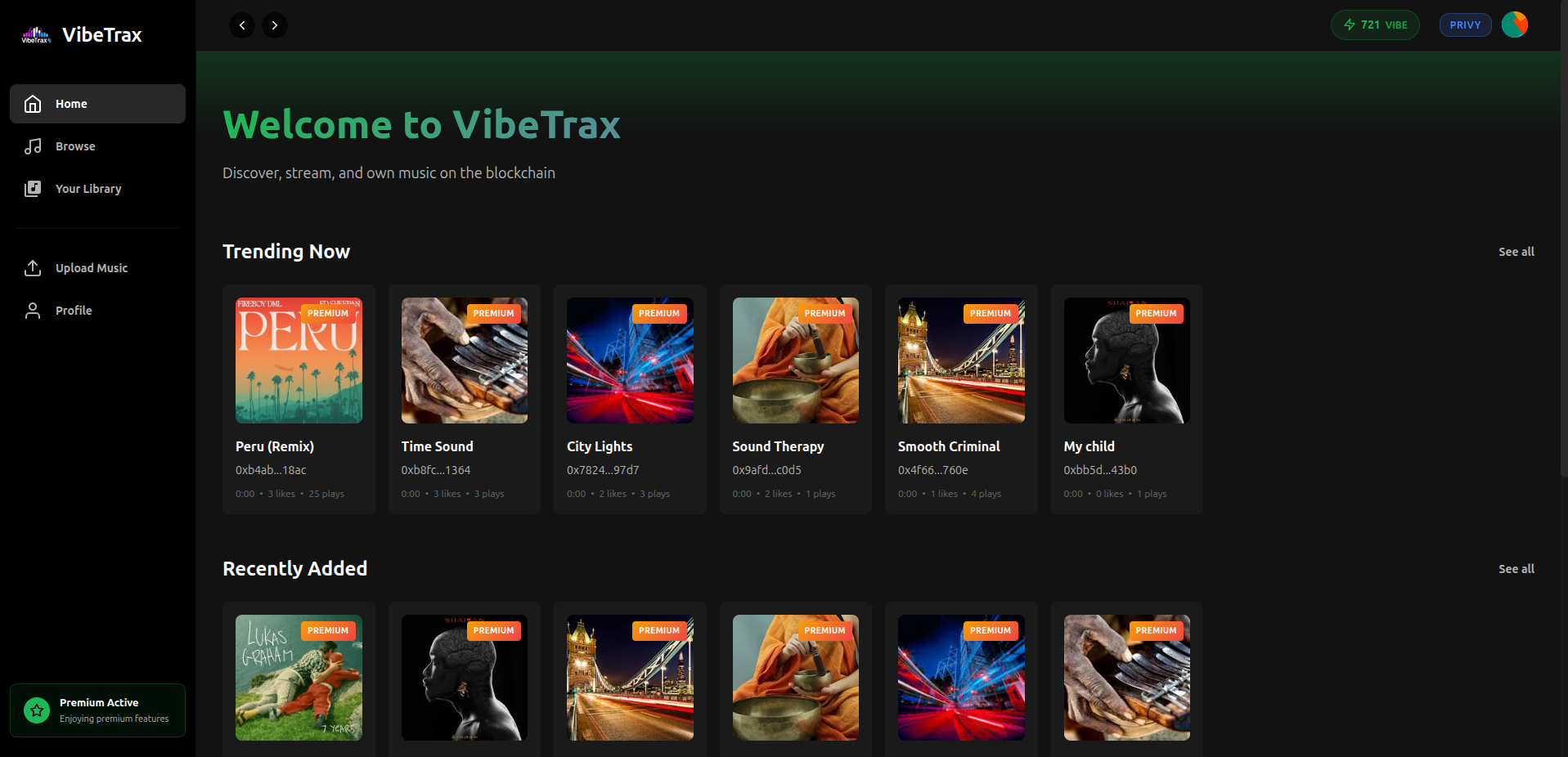This screenshot has width=1568, height=757.
Task: Click the PRIVY button
Action: tap(1465, 25)
